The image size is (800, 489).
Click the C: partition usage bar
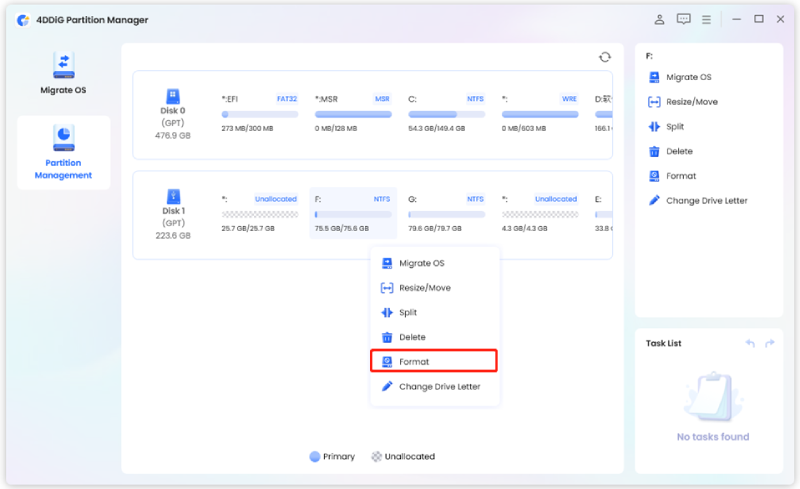(x=446, y=114)
